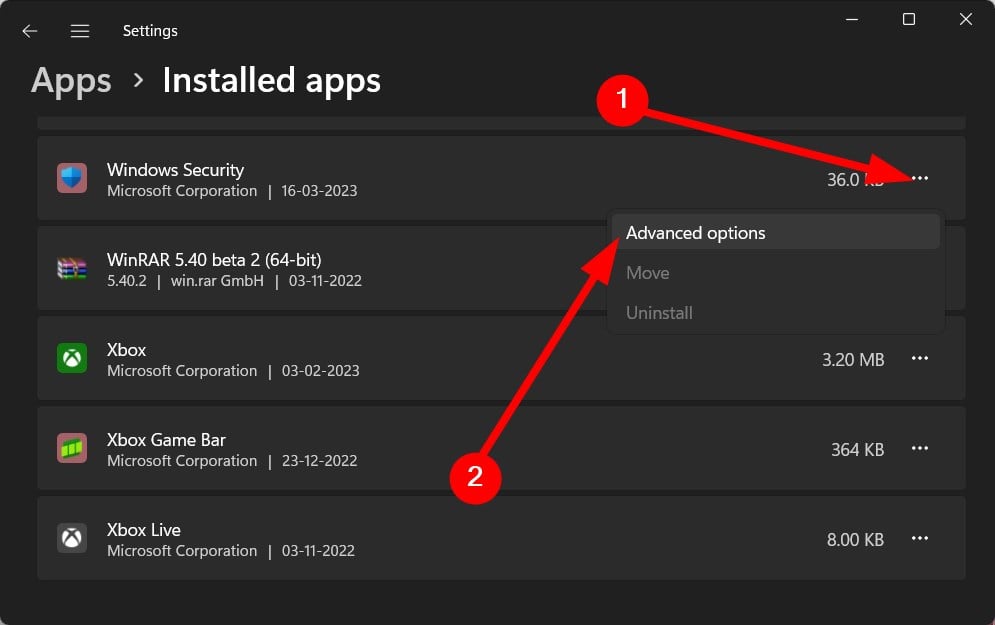Click the Xbox Game Bar icon
Viewport: 995px width, 625px height.
point(72,449)
